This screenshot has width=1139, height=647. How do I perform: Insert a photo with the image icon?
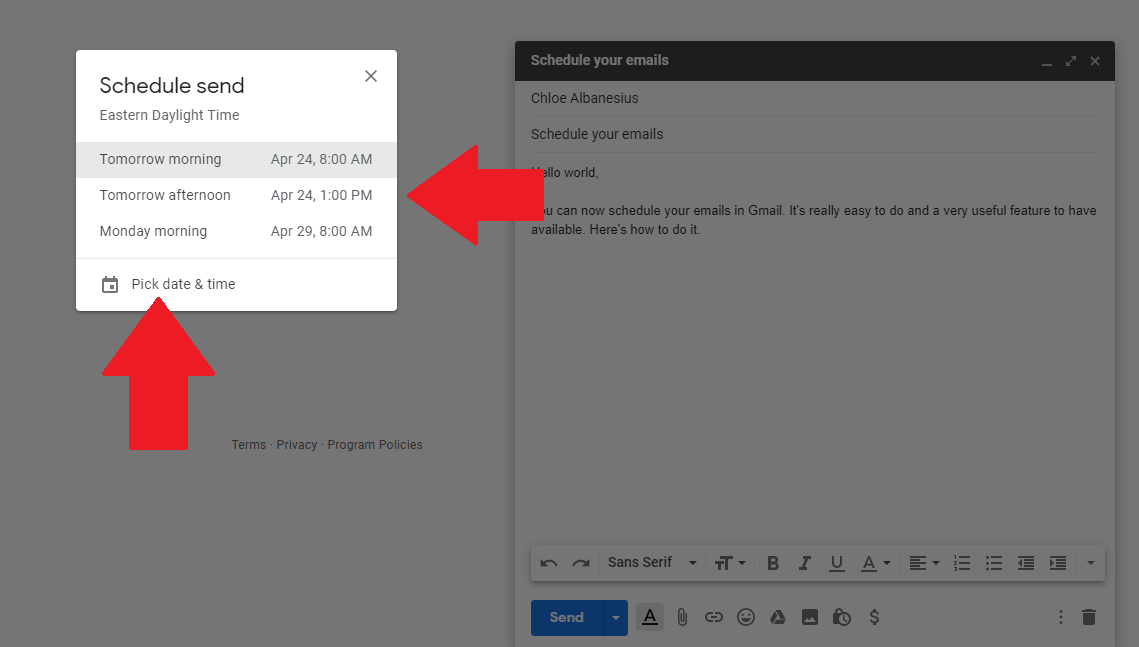tap(810, 617)
